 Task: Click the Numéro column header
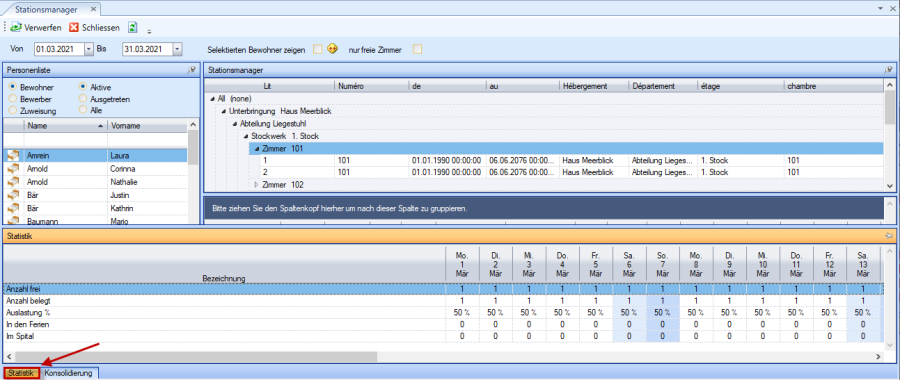pyautogui.click(x=371, y=86)
